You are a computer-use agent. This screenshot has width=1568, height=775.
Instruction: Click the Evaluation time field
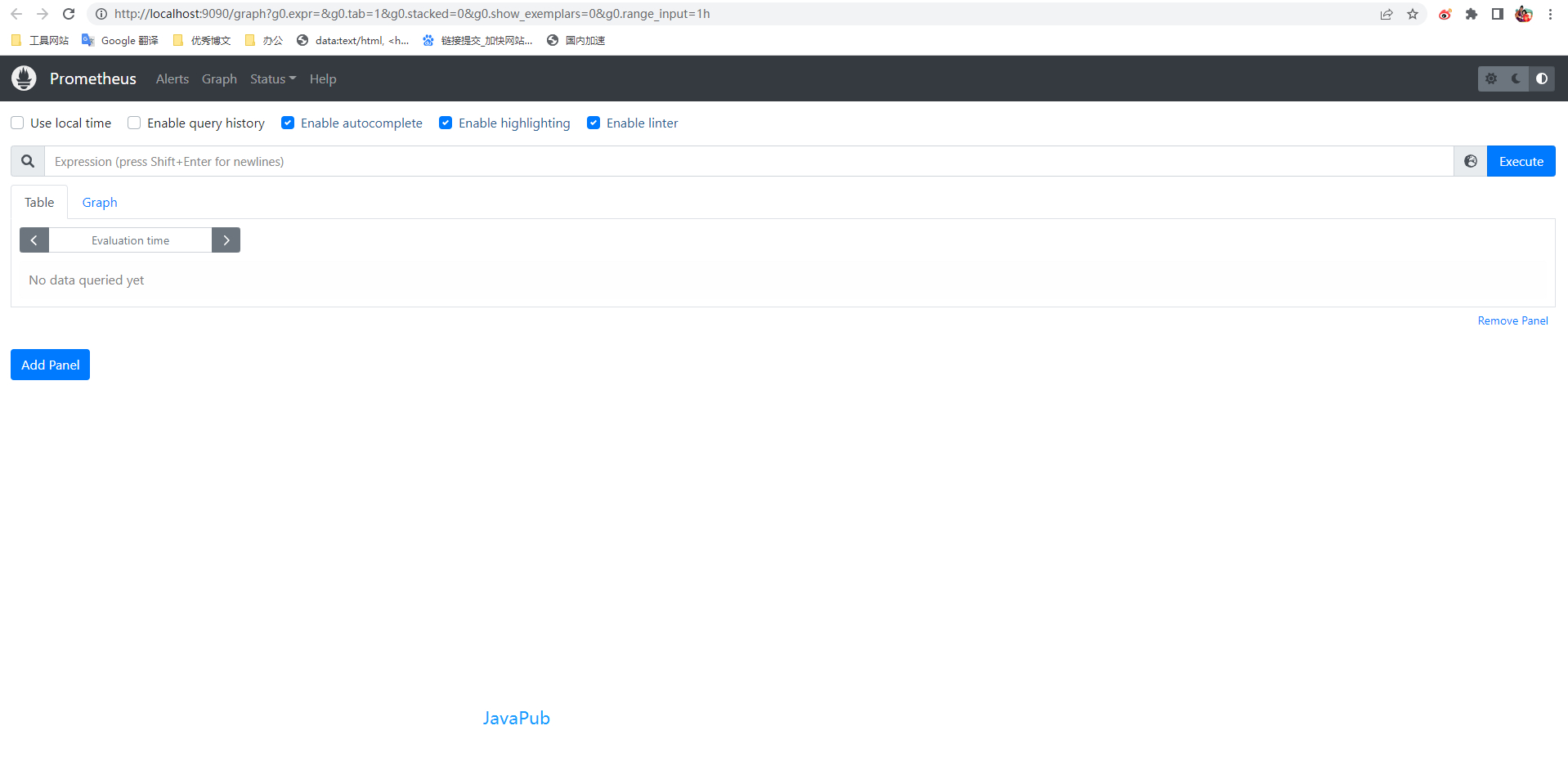[131, 240]
